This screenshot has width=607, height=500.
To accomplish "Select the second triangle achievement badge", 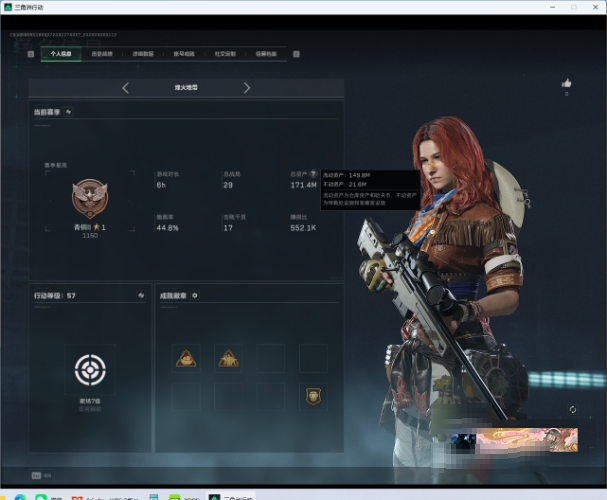I will pos(228,358).
